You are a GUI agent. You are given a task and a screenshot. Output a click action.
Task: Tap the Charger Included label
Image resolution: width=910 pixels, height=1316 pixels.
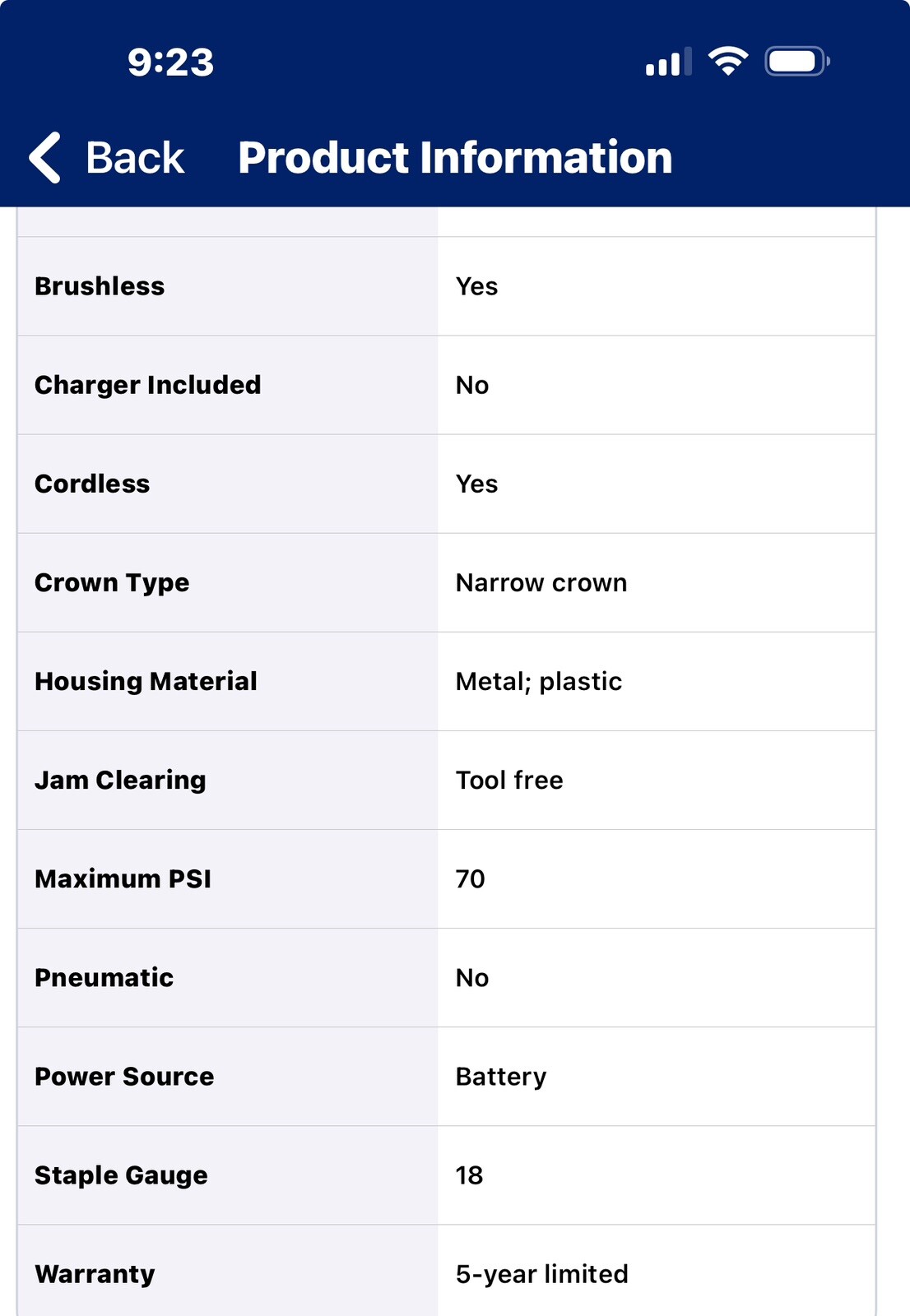(148, 385)
